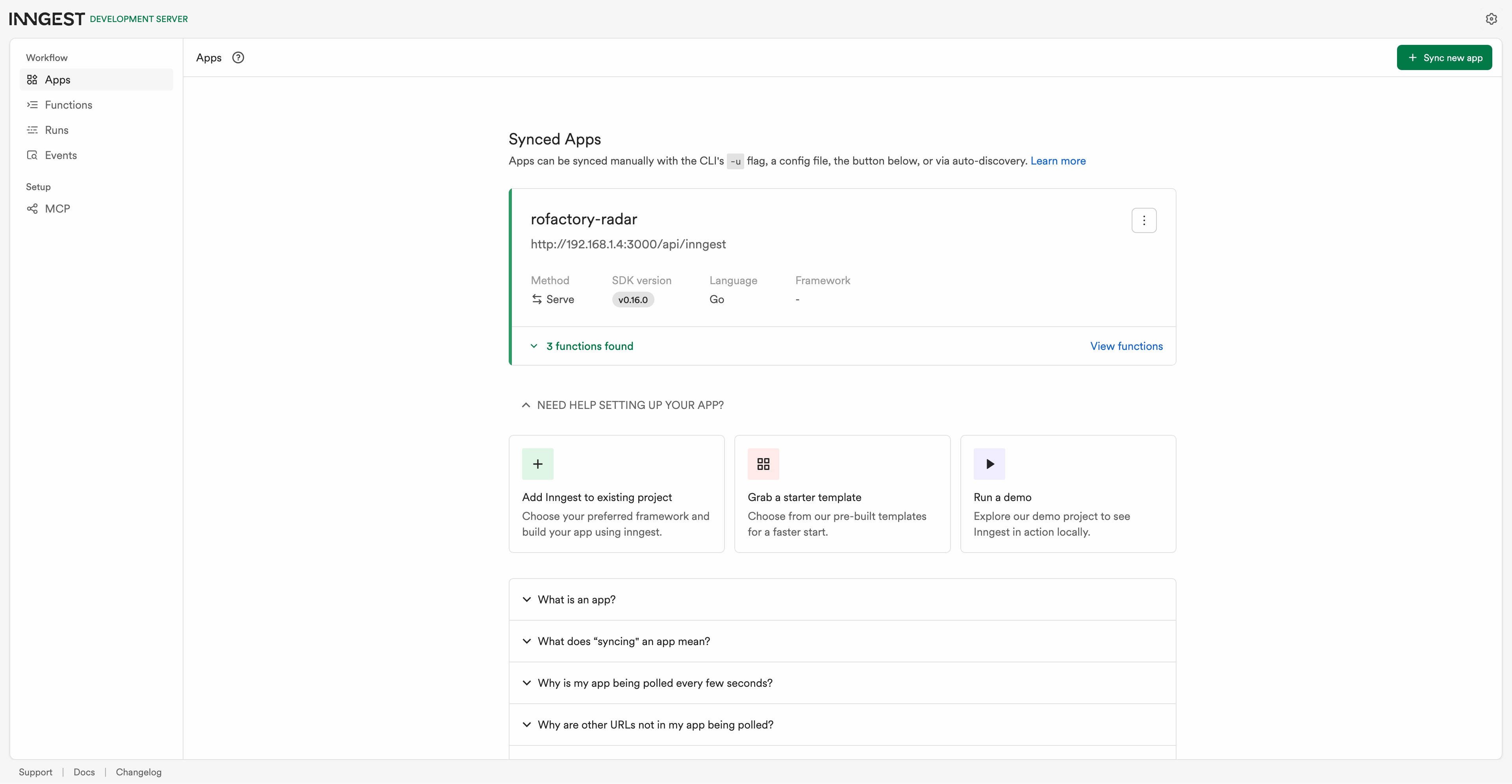This screenshot has height=784, width=1512.
Task: Click the v0.16.0 SDK version badge
Action: pos(633,300)
